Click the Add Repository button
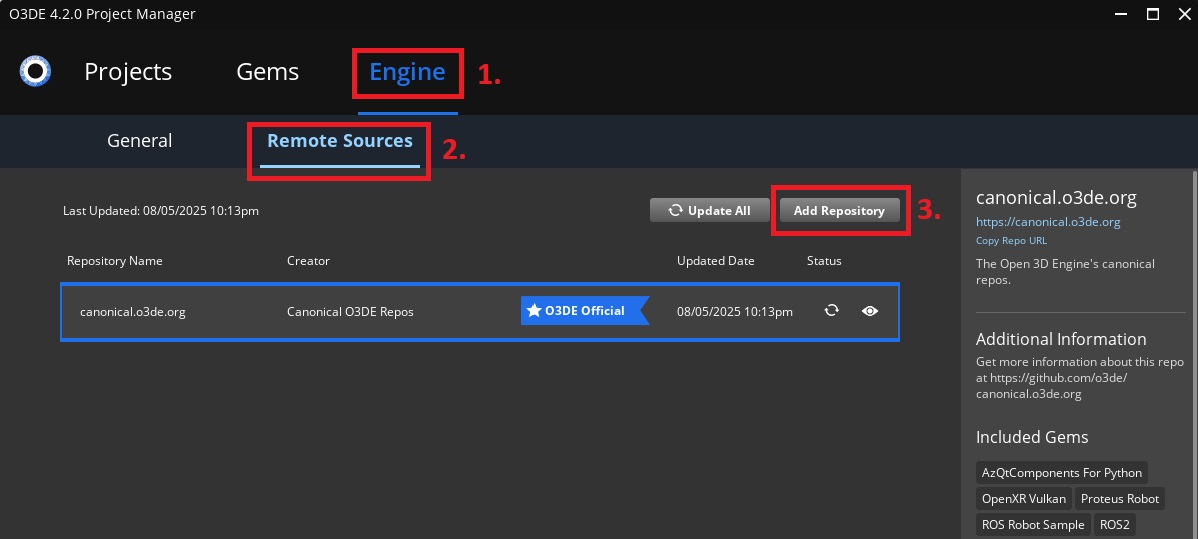 pyautogui.click(x=839, y=210)
